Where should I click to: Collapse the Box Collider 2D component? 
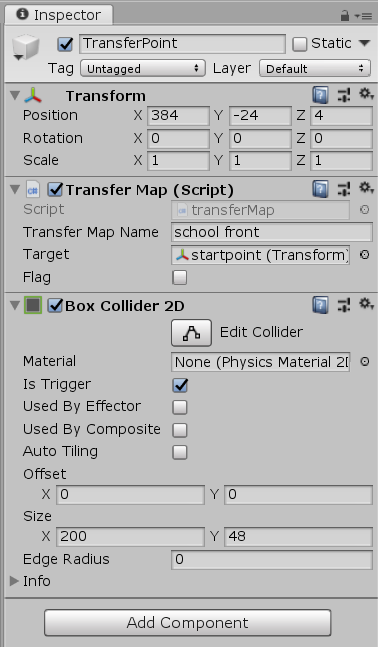[x=15, y=305]
